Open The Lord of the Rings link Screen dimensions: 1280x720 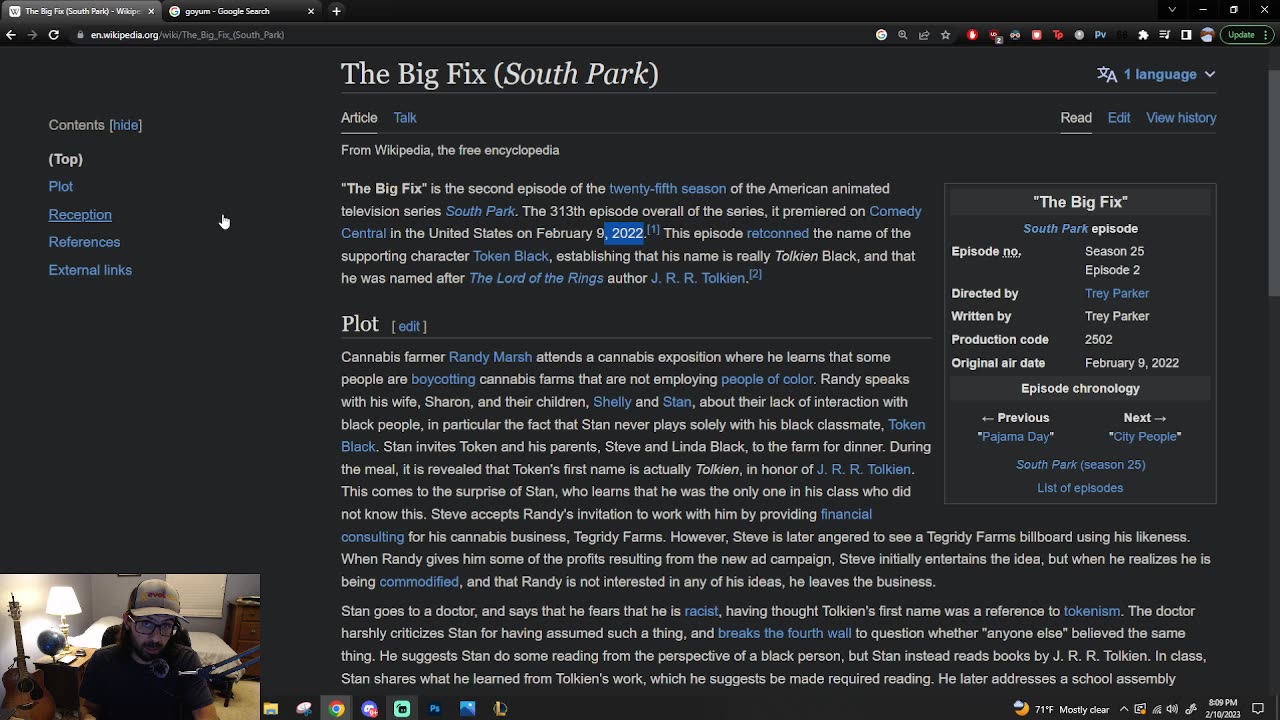536,278
